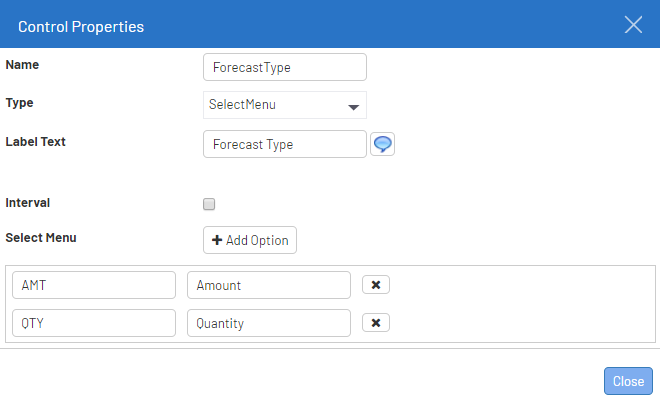
Task: Delete the QTY Quantity option row
Action: point(376,323)
